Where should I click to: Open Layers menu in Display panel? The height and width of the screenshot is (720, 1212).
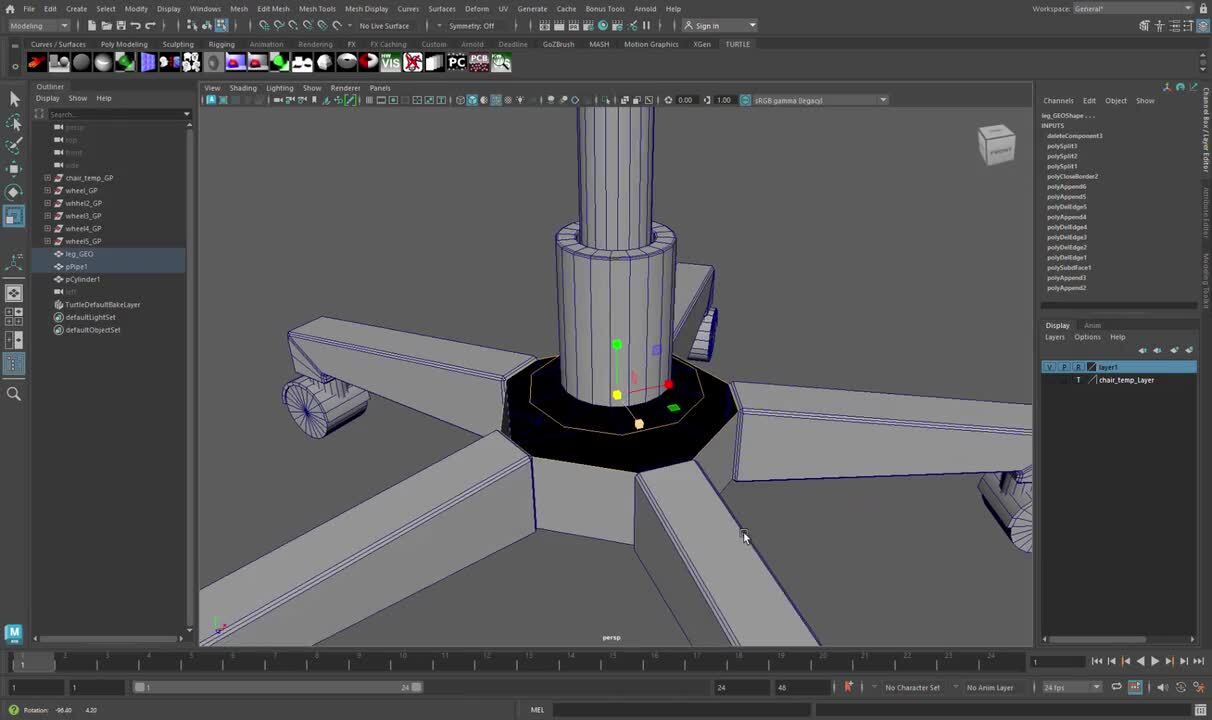click(x=1055, y=337)
